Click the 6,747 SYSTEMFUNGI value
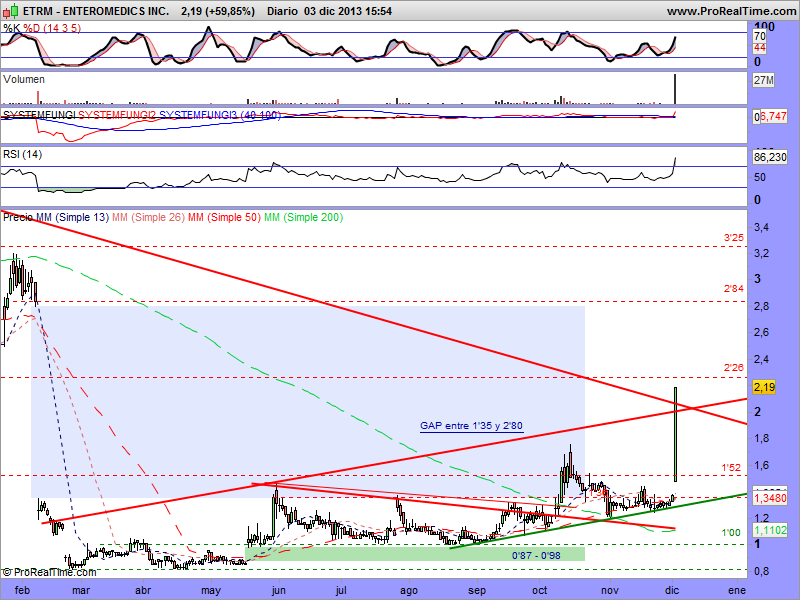The image size is (800, 600). (773, 117)
